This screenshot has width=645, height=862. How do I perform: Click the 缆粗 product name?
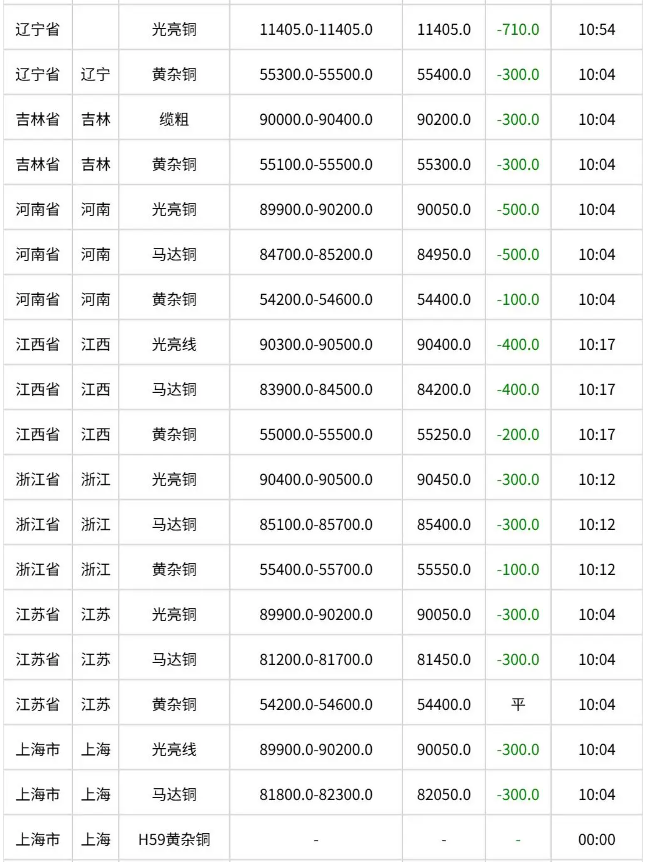(174, 119)
